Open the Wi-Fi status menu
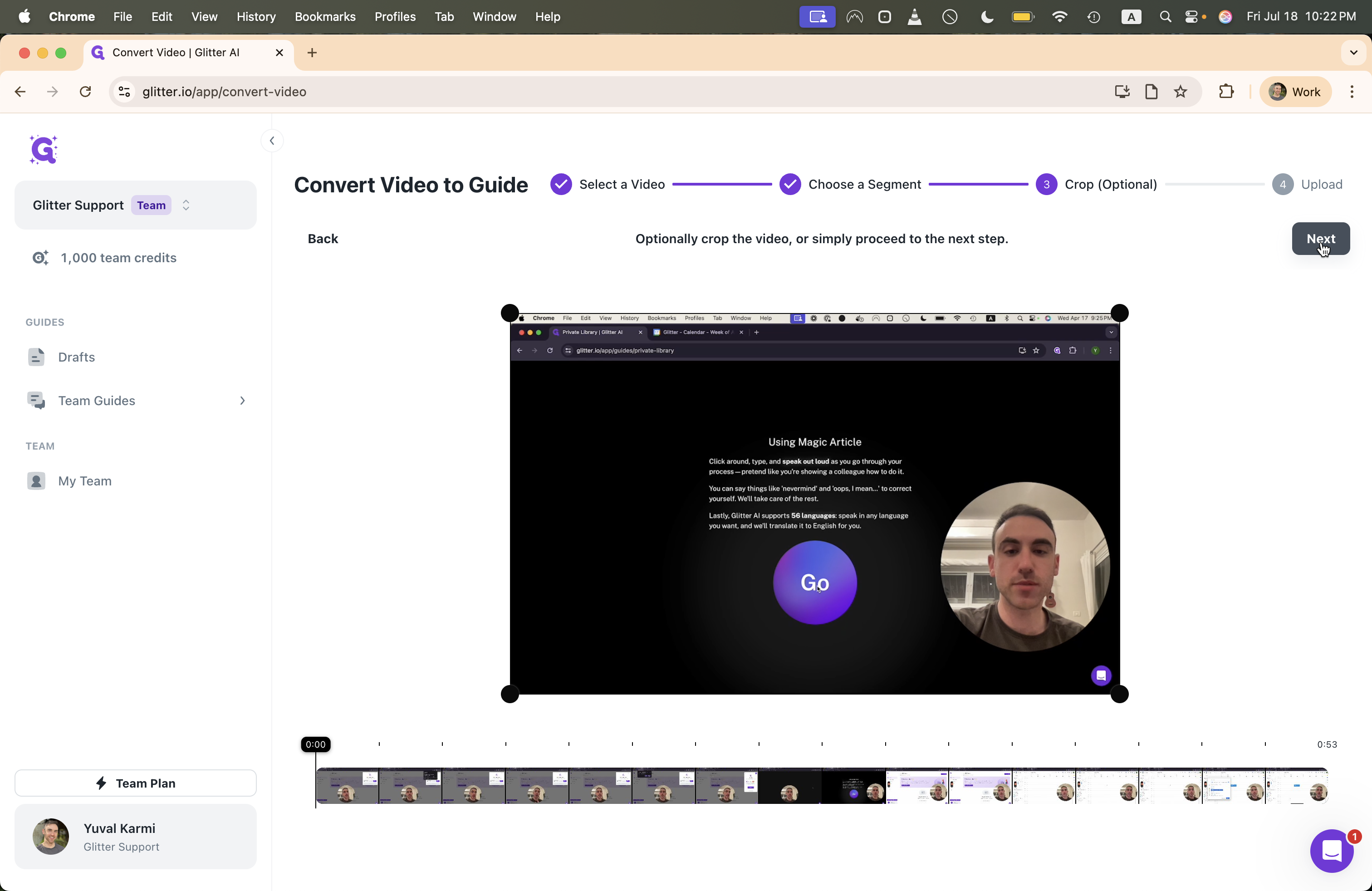The width and height of the screenshot is (1372, 891). [x=1059, y=17]
